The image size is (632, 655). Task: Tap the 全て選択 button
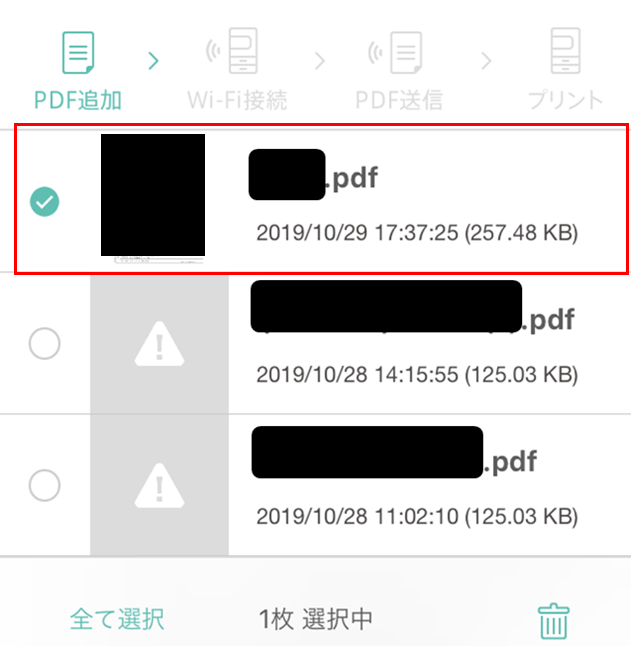click(117, 619)
